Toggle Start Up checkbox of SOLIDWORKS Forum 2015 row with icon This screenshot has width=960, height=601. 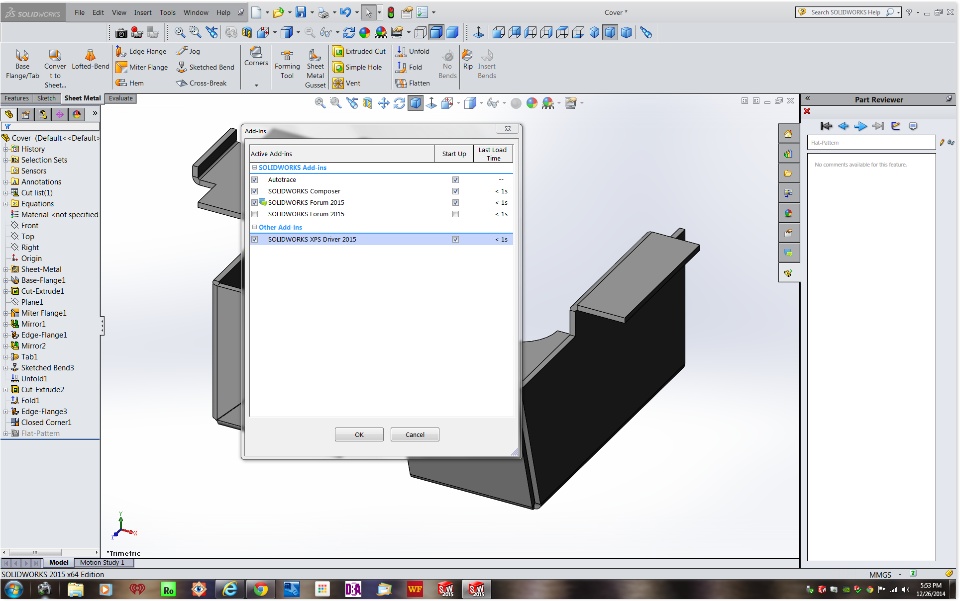point(455,203)
